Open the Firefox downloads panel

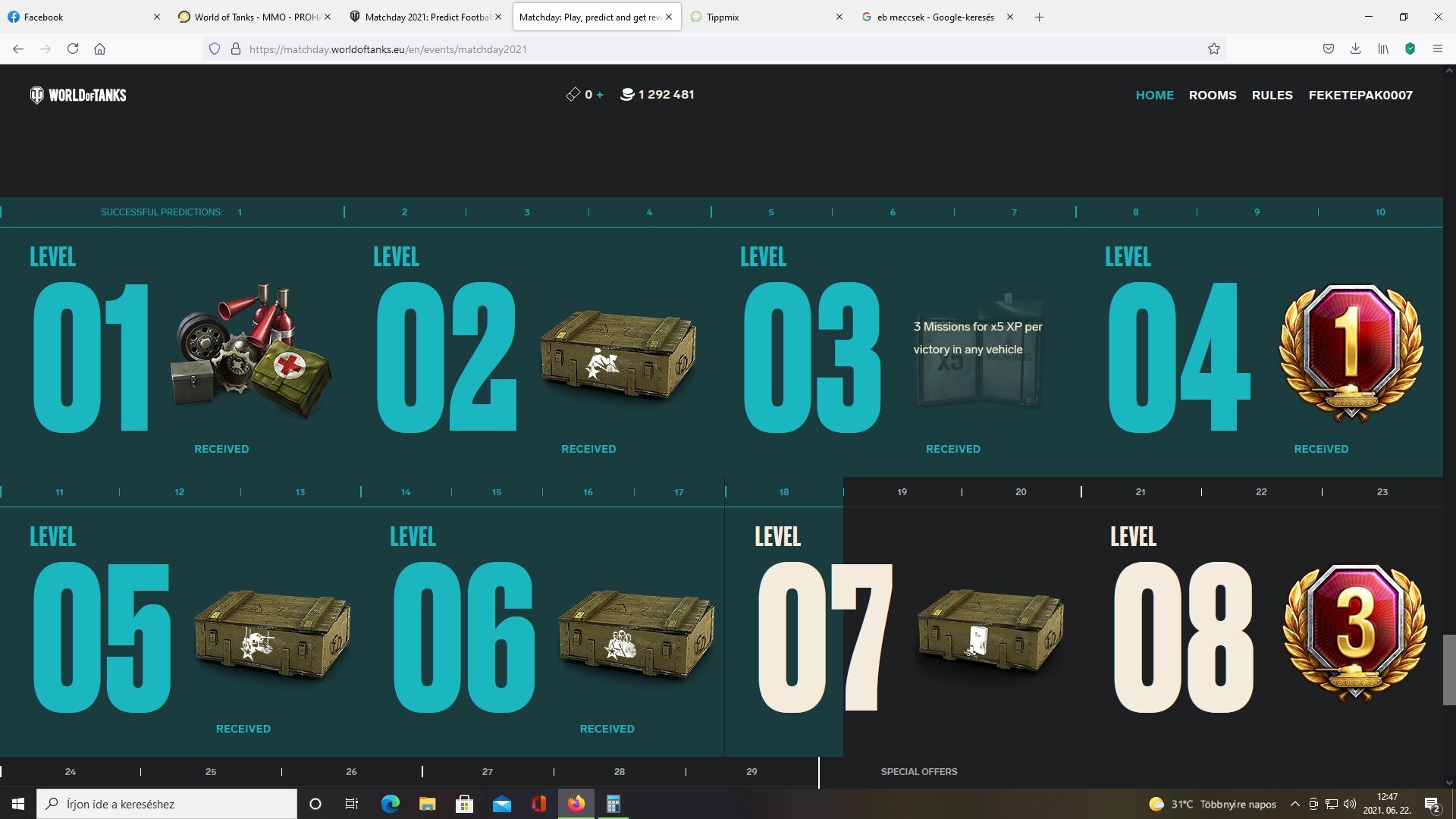pos(1355,49)
